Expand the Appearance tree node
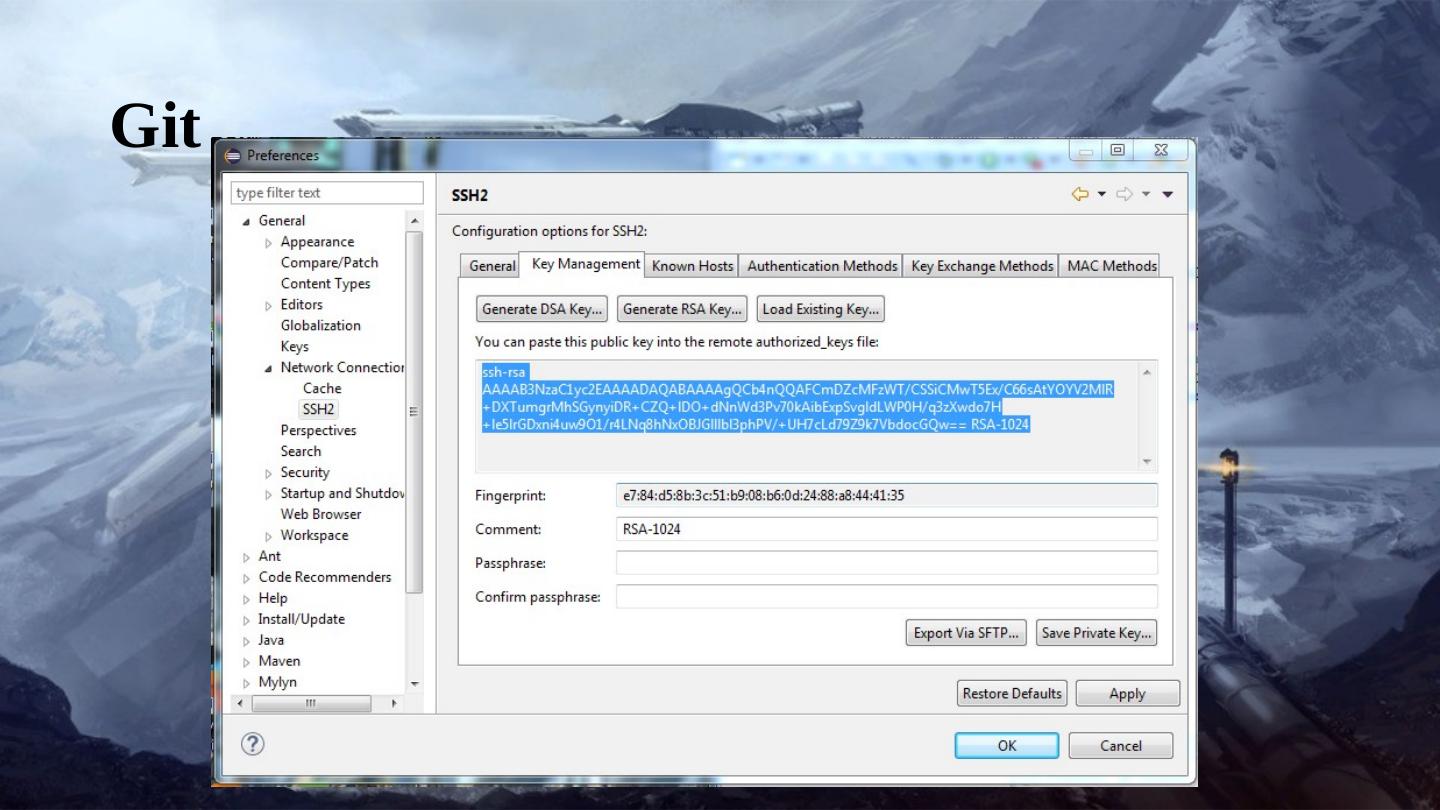This screenshot has height=810, width=1440. click(x=268, y=243)
